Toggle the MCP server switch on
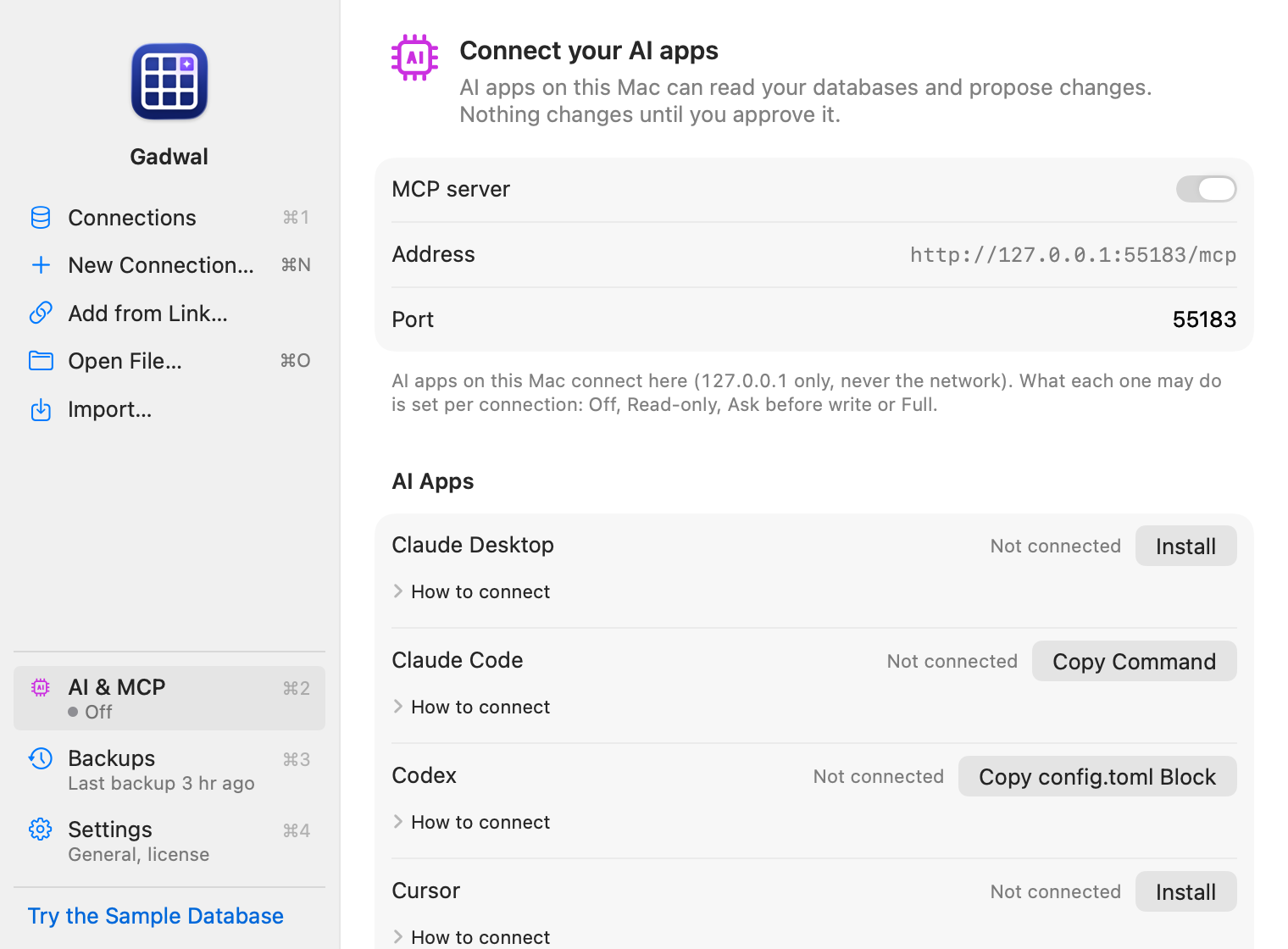Viewport: 1288px width, 949px height. click(1206, 189)
